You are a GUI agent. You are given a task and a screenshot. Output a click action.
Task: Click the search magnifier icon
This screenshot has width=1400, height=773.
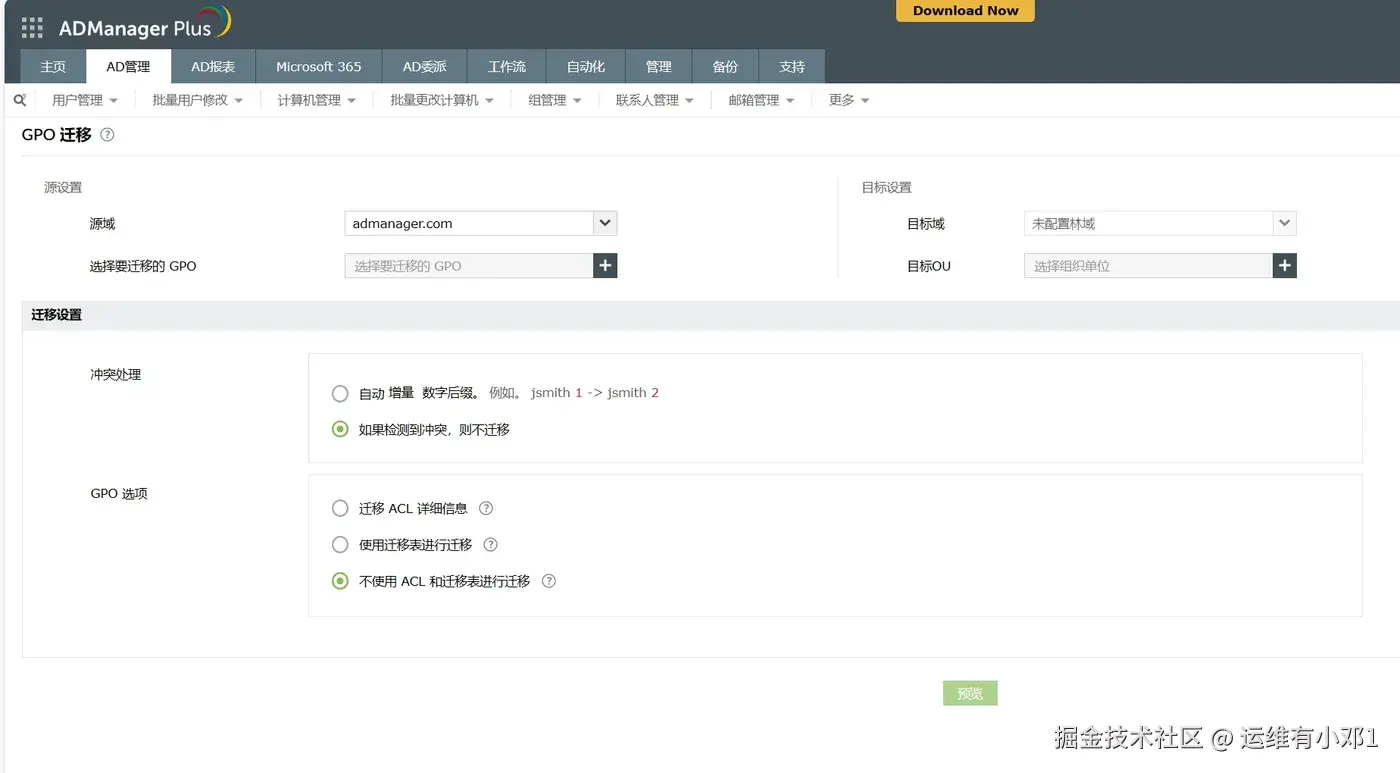coord(19,100)
